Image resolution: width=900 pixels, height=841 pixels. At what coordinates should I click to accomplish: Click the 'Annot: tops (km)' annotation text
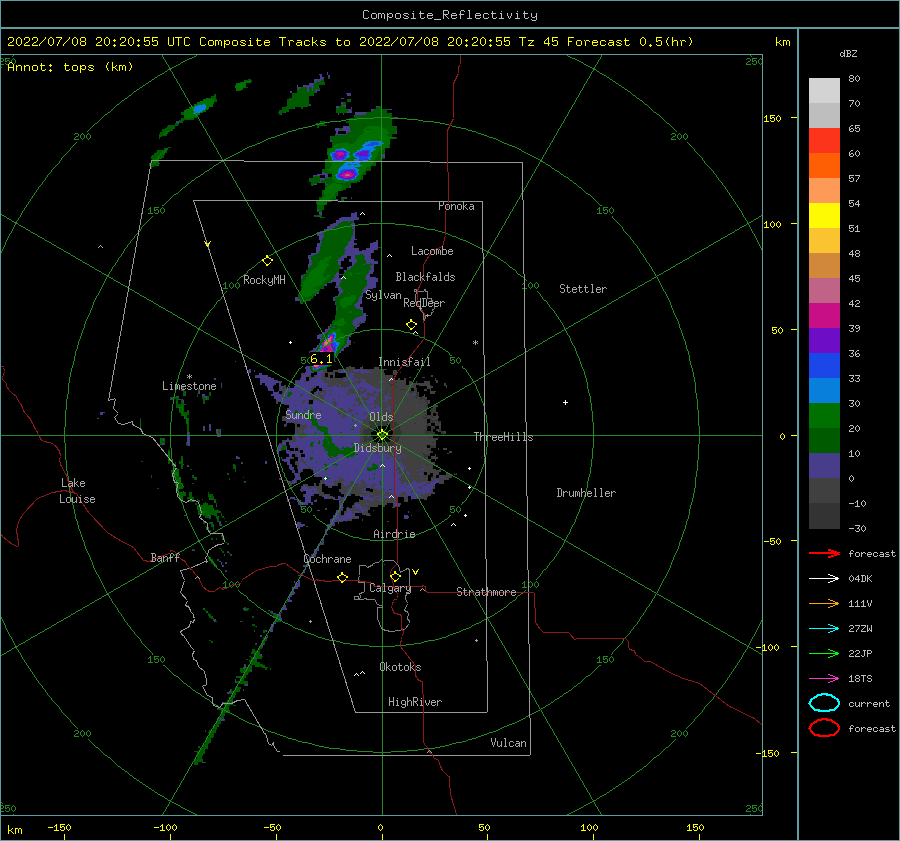[70, 67]
